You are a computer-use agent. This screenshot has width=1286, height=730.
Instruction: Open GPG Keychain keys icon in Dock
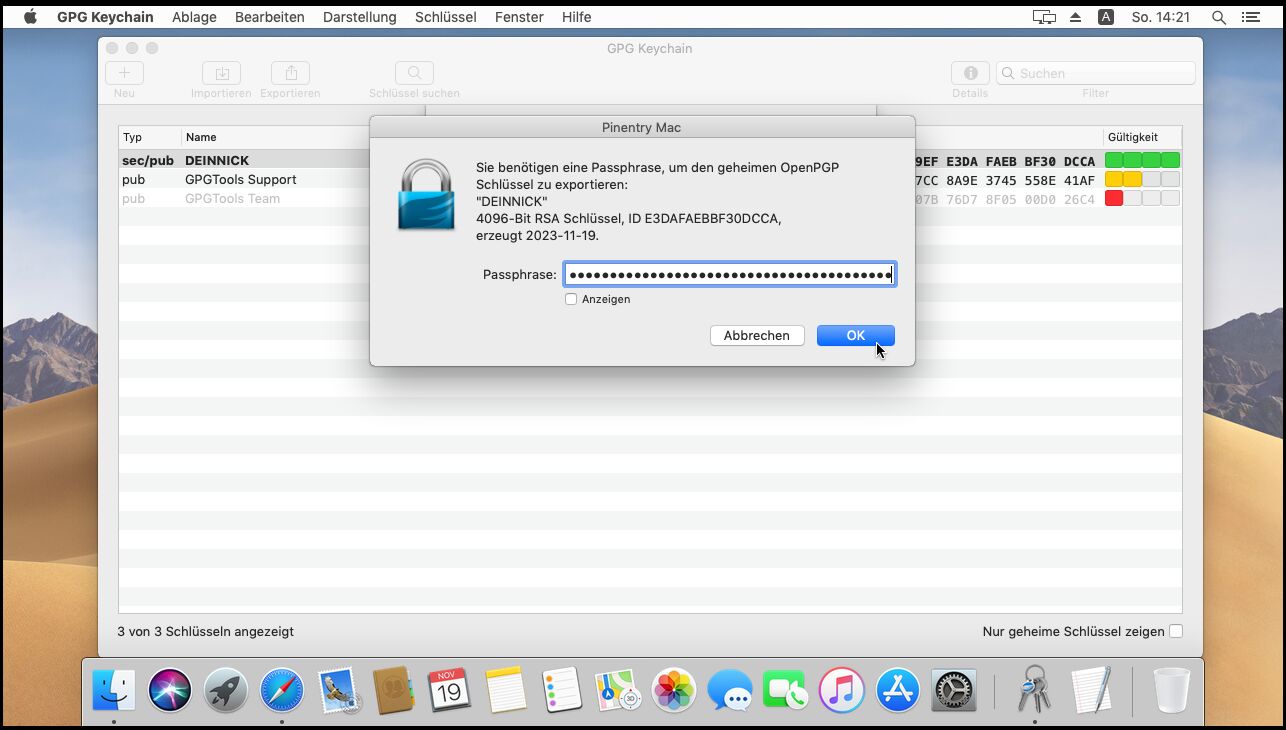pos(1034,690)
